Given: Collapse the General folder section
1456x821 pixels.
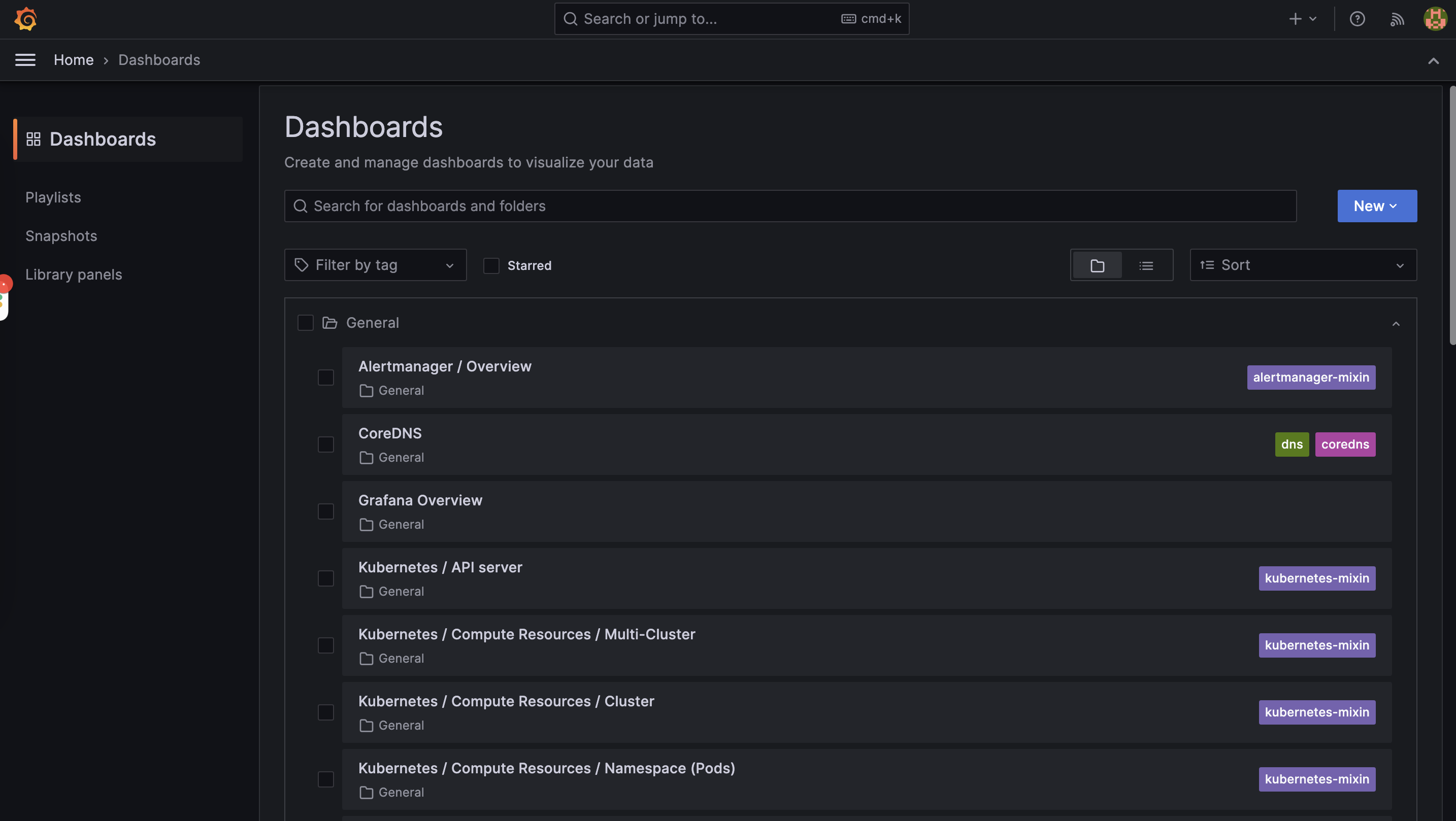Looking at the screenshot, I should (x=1397, y=323).
